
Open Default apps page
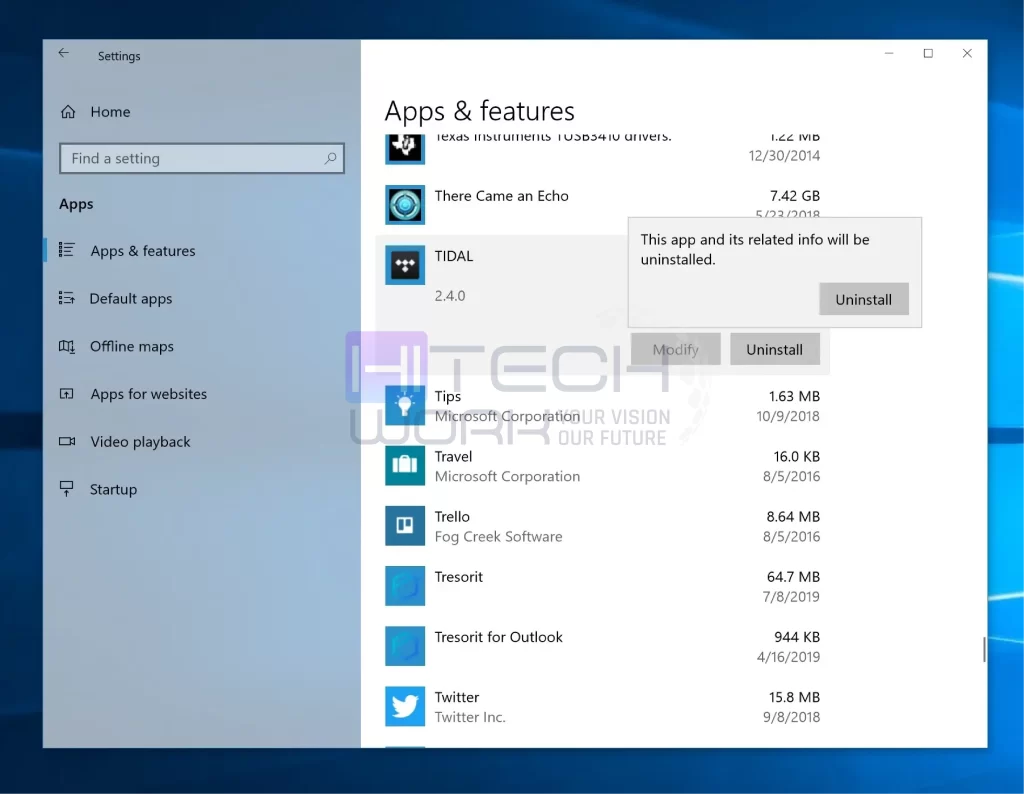coord(131,298)
